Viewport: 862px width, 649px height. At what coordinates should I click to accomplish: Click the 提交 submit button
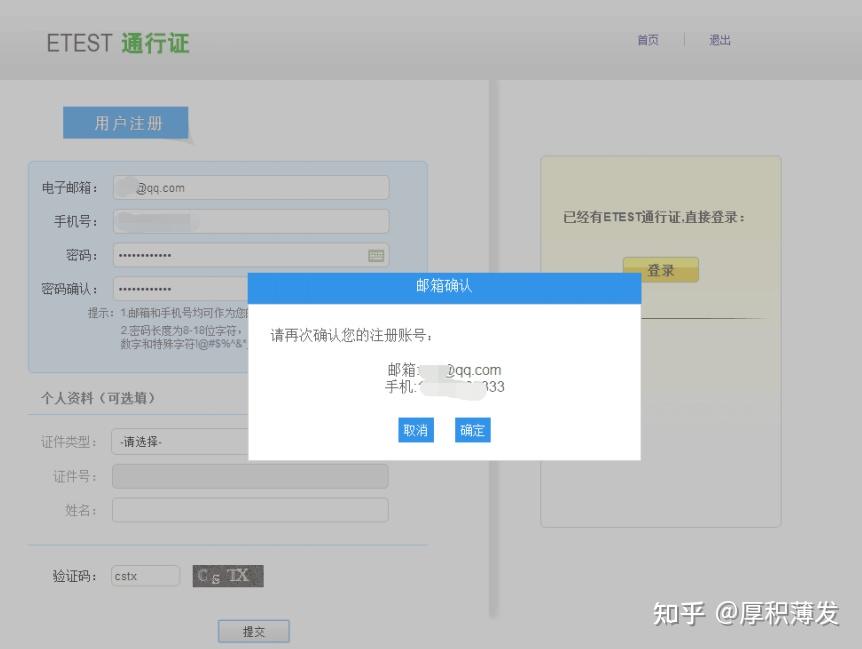(x=253, y=631)
